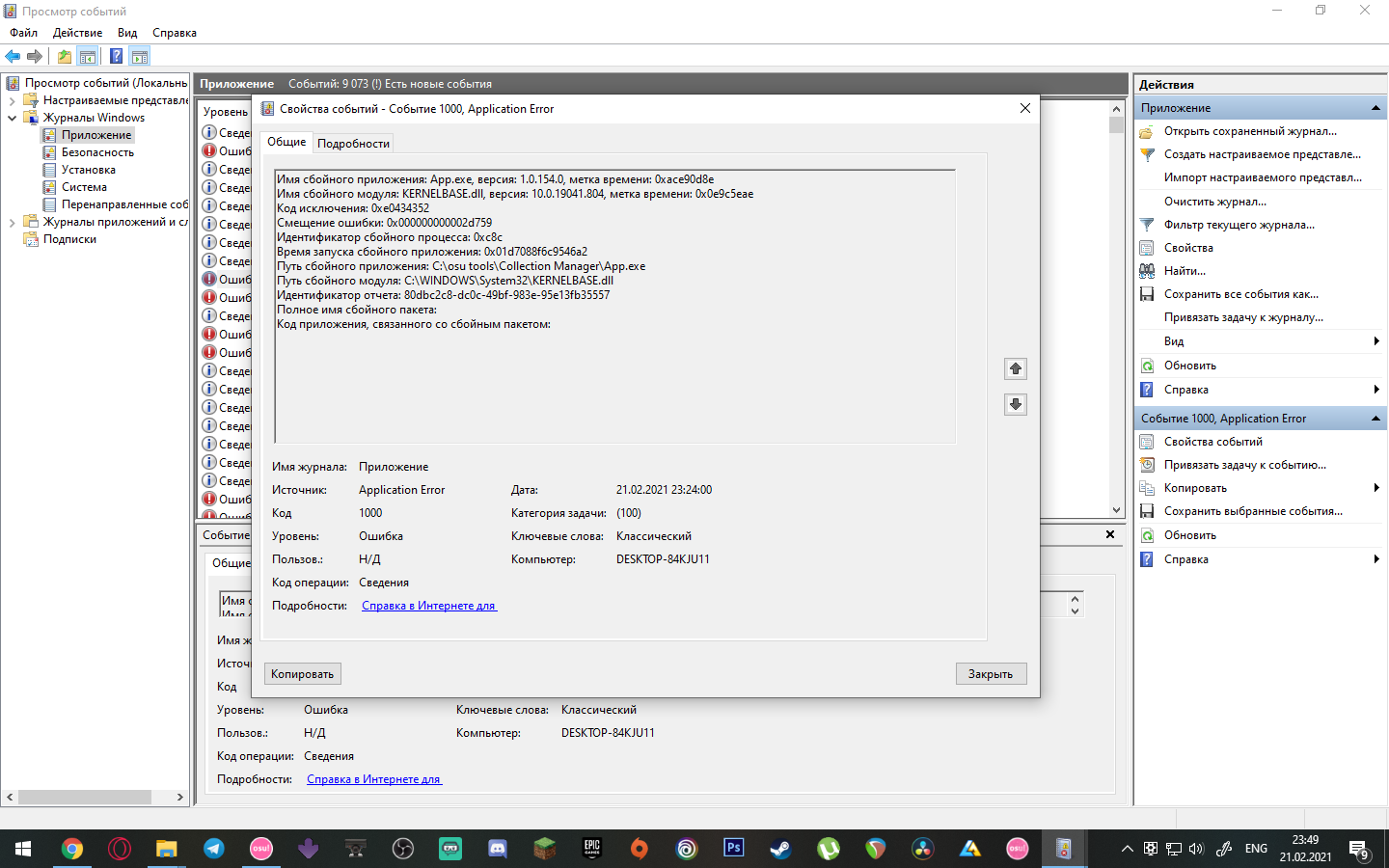Click the forward navigation arrow in the toolbar
The image size is (1389, 868).
(x=34, y=56)
